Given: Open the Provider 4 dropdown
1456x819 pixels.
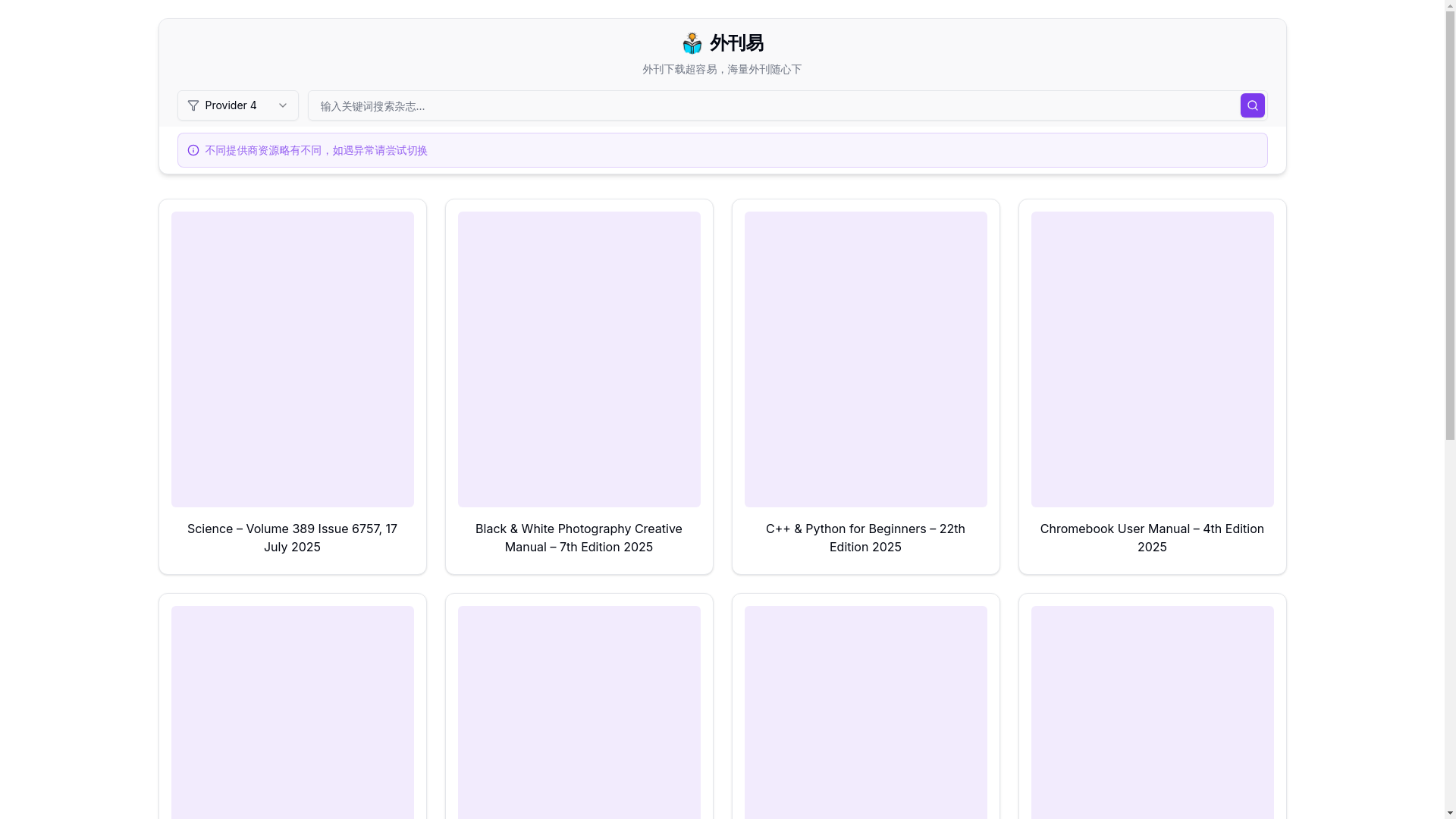Looking at the screenshot, I should (237, 105).
